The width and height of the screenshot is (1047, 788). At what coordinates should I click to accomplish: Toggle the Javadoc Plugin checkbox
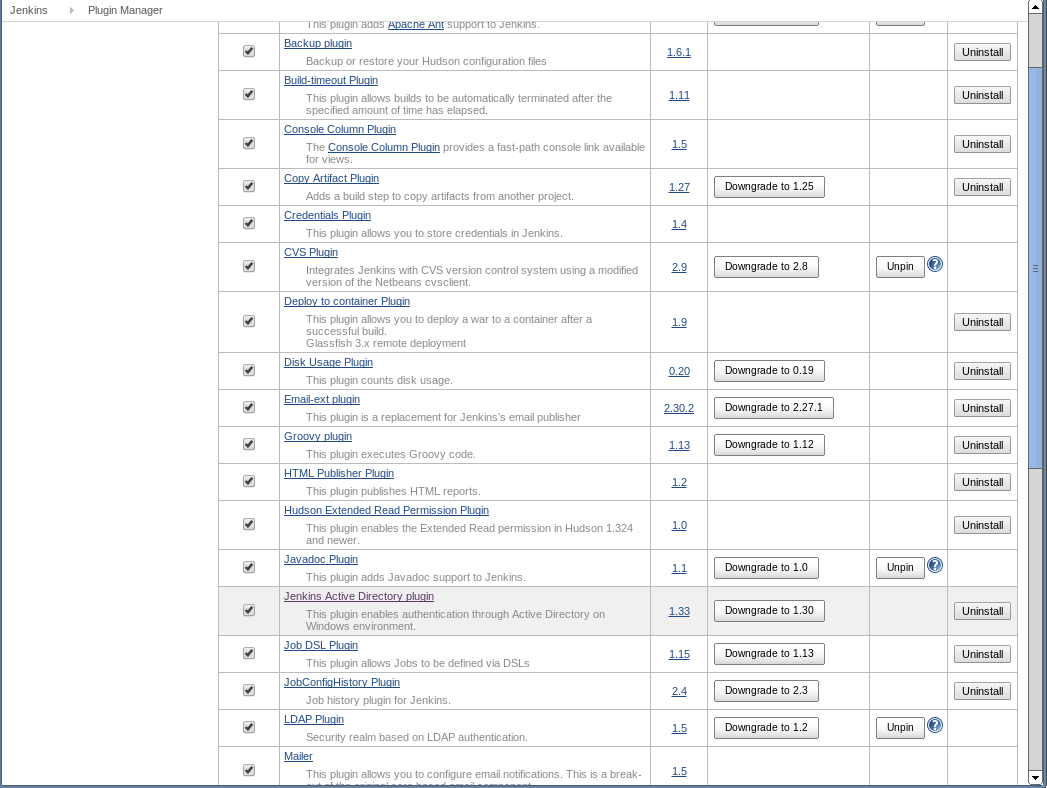pos(249,567)
